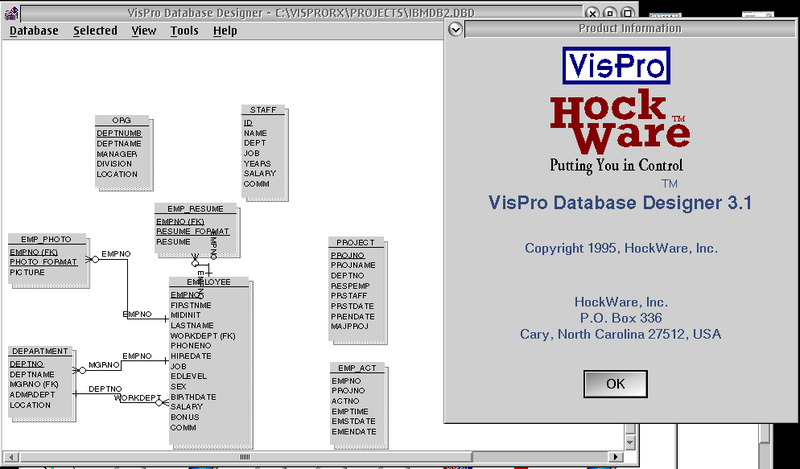The height and width of the screenshot is (469, 800).
Task: Open the Database menu
Action: tap(34, 31)
